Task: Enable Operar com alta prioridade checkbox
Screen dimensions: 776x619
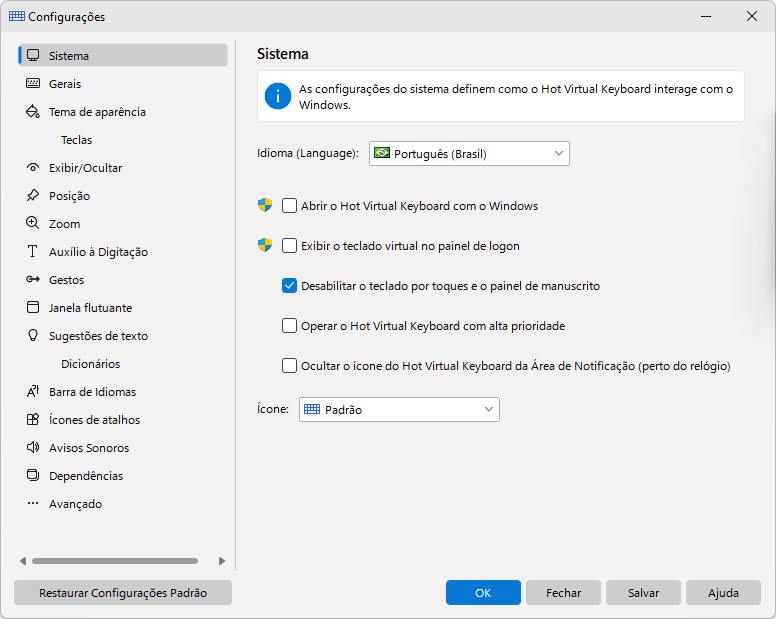Action: 289,326
